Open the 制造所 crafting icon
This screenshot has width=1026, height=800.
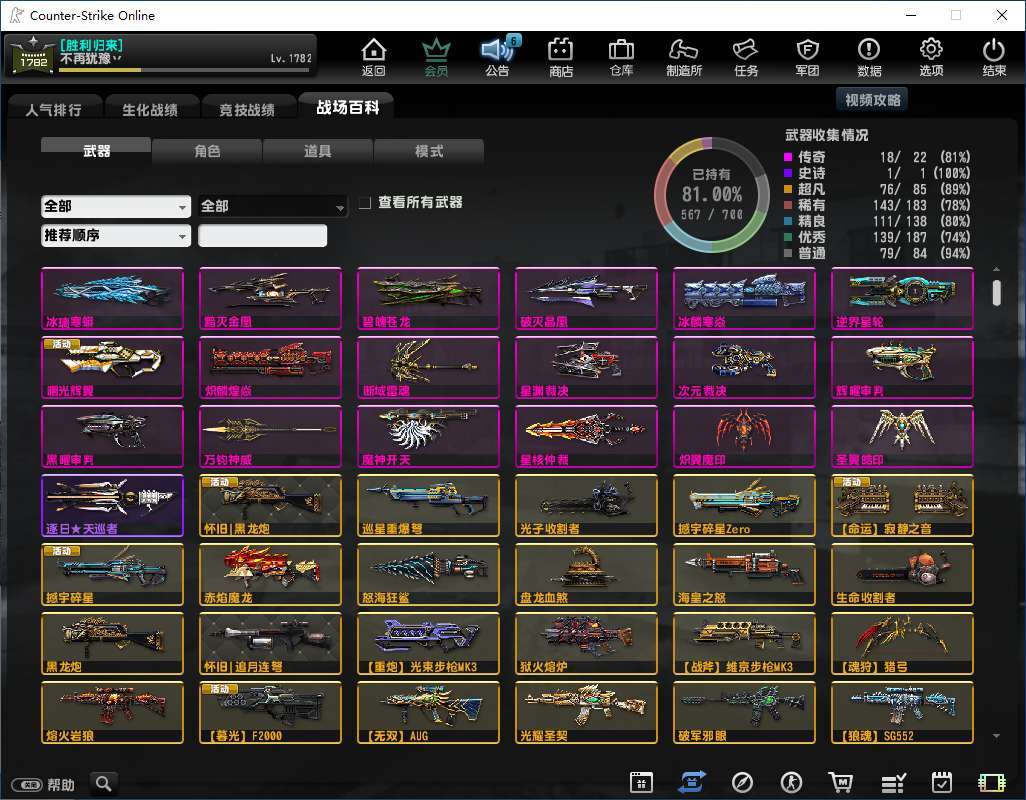pos(684,57)
